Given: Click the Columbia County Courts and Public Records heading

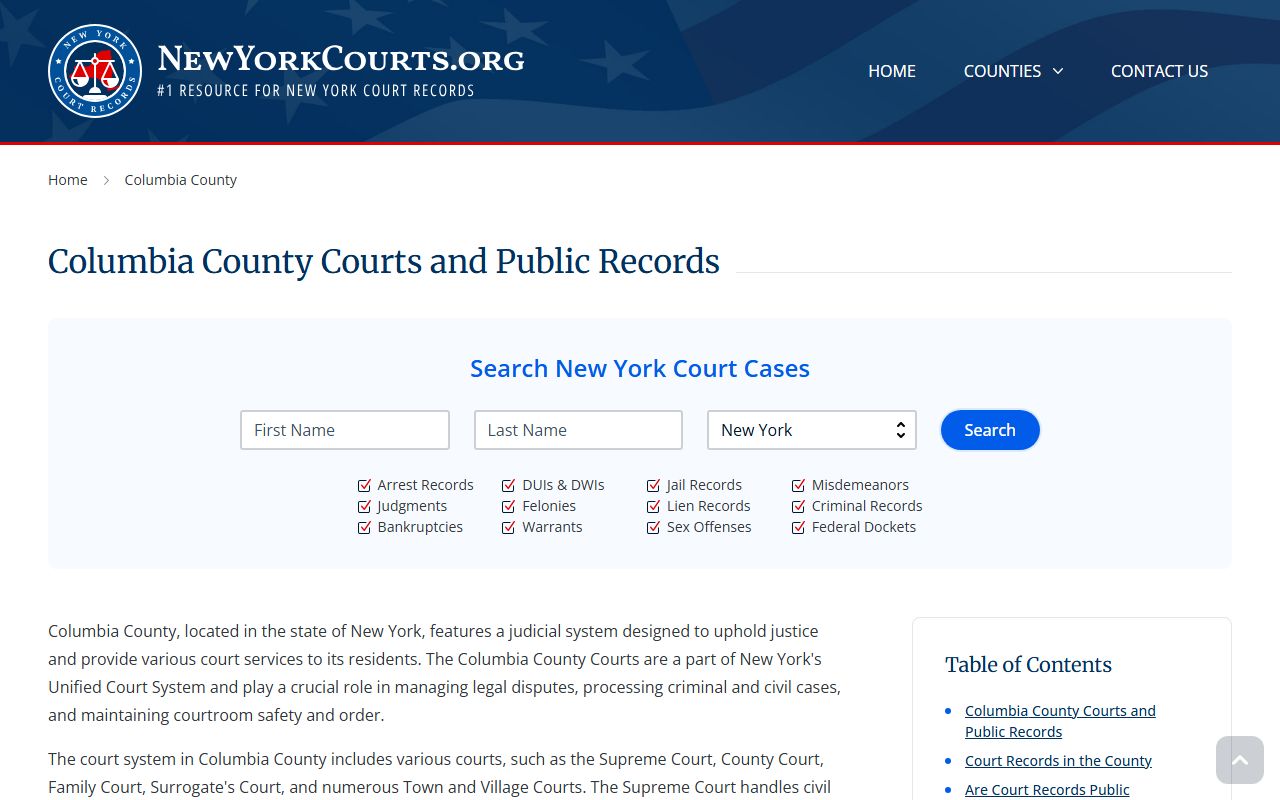Looking at the screenshot, I should (384, 261).
